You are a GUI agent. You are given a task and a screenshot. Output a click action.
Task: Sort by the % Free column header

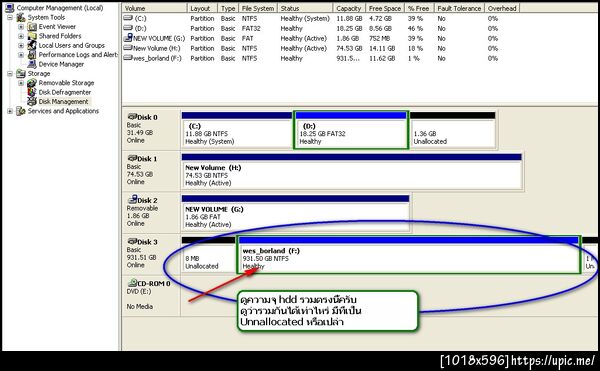tap(419, 8)
